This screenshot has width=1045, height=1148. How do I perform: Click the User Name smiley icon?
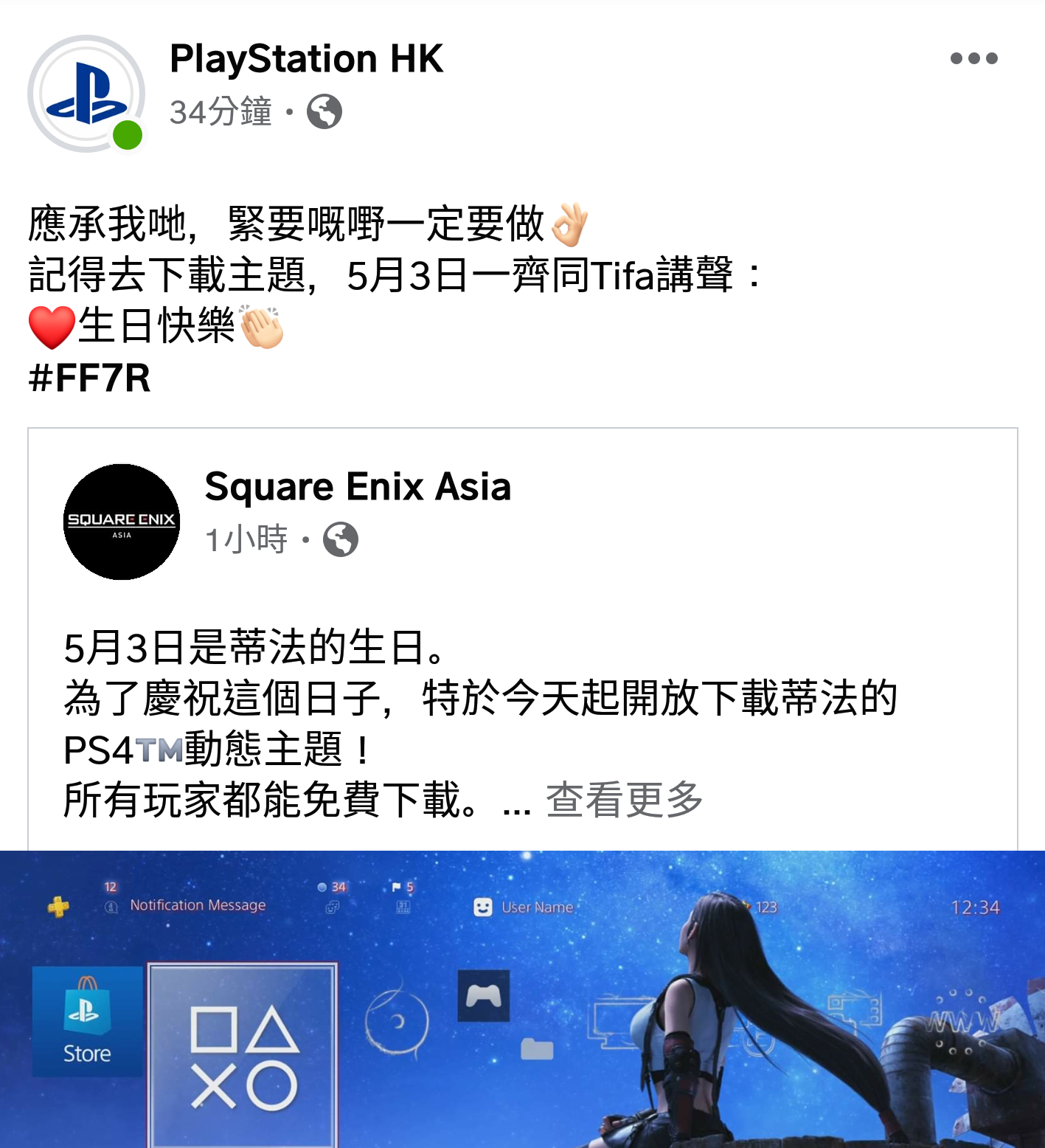482,907
